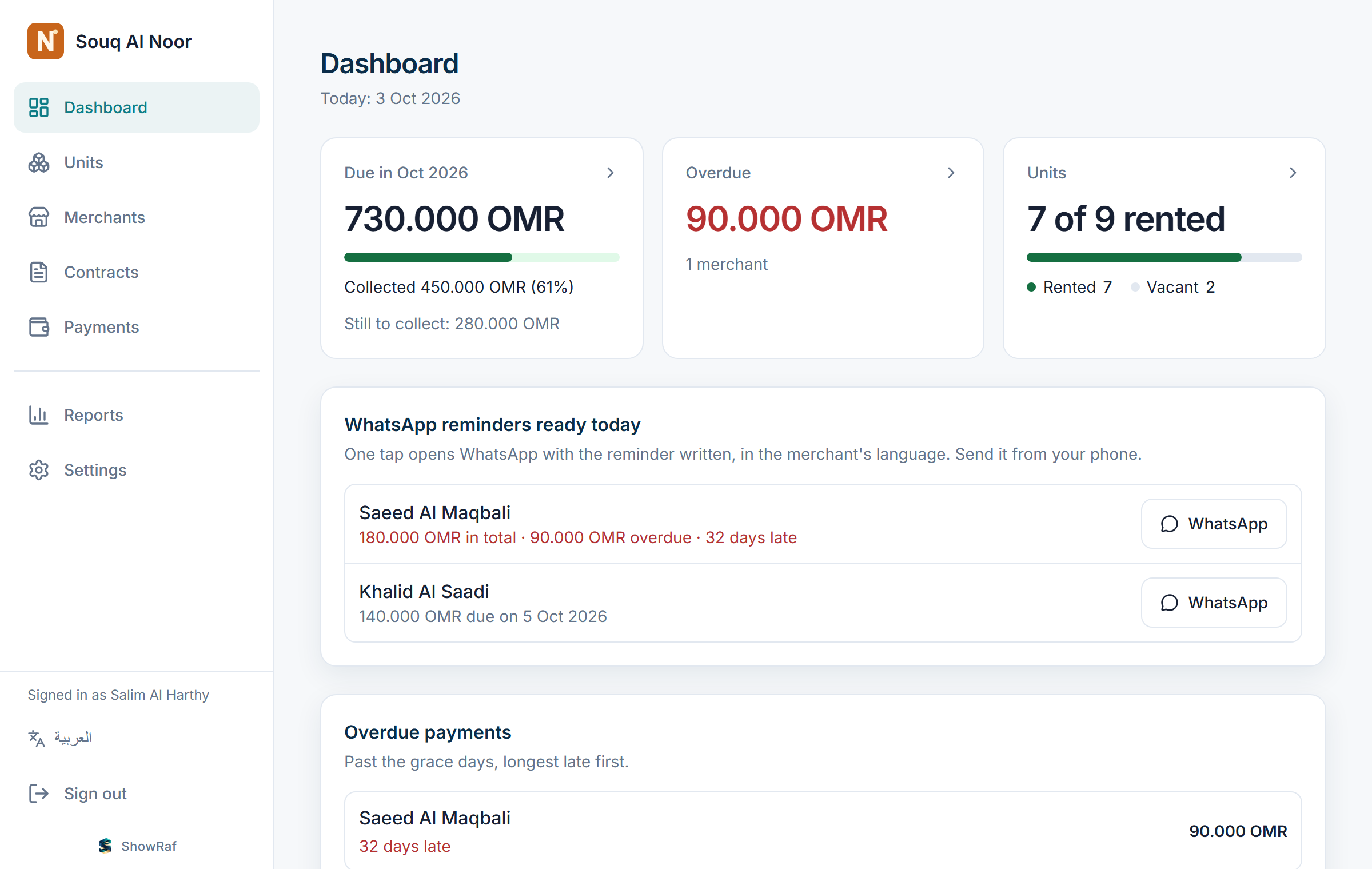1372x869 pixels.
Task: Open the Units card chevron
Action: [x=1293, y=173]
